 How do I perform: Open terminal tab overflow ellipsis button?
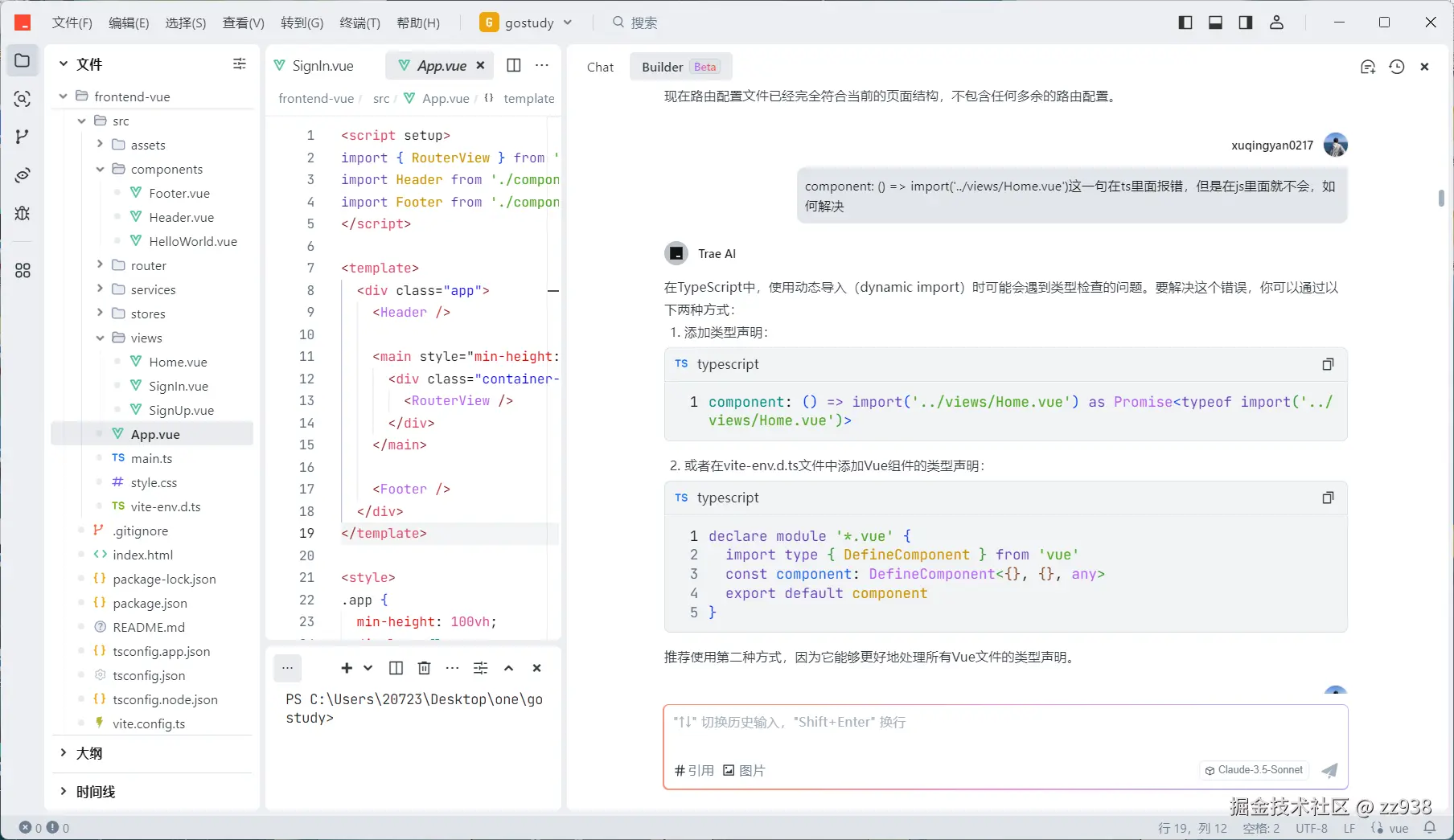pyautogui.click(x=287, y=668)
